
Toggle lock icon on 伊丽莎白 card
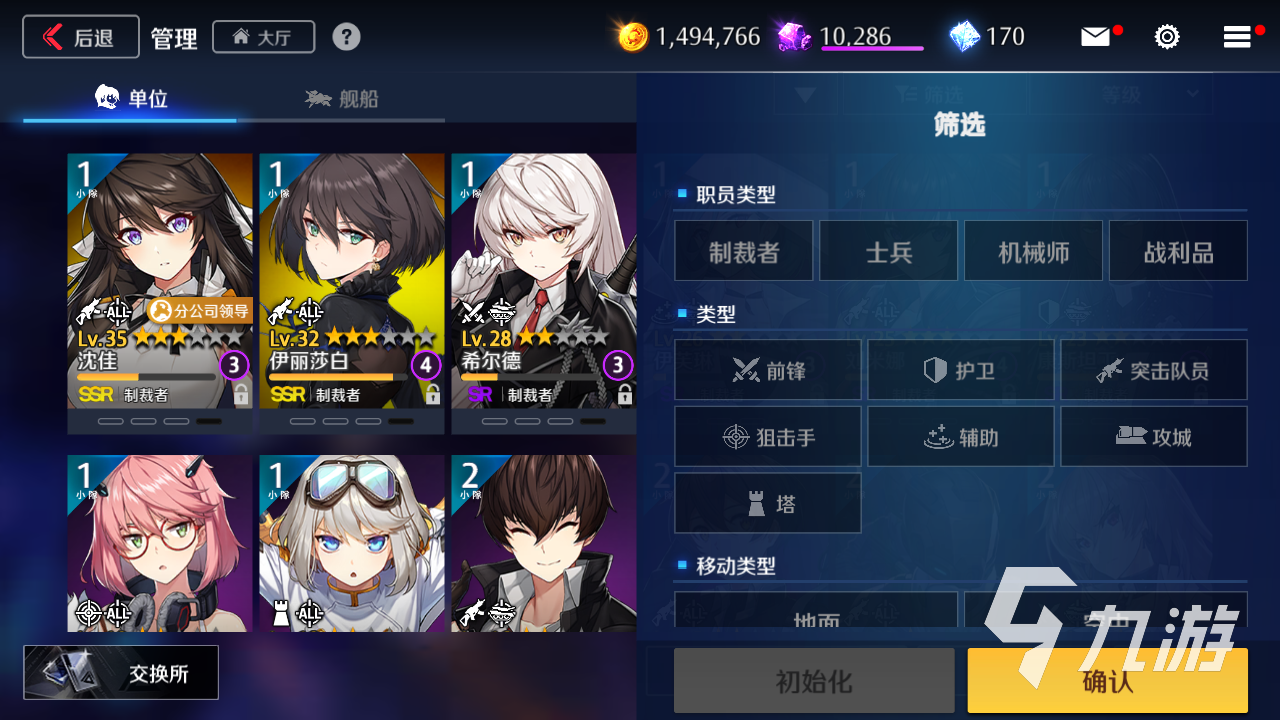[x=432, y=395]
